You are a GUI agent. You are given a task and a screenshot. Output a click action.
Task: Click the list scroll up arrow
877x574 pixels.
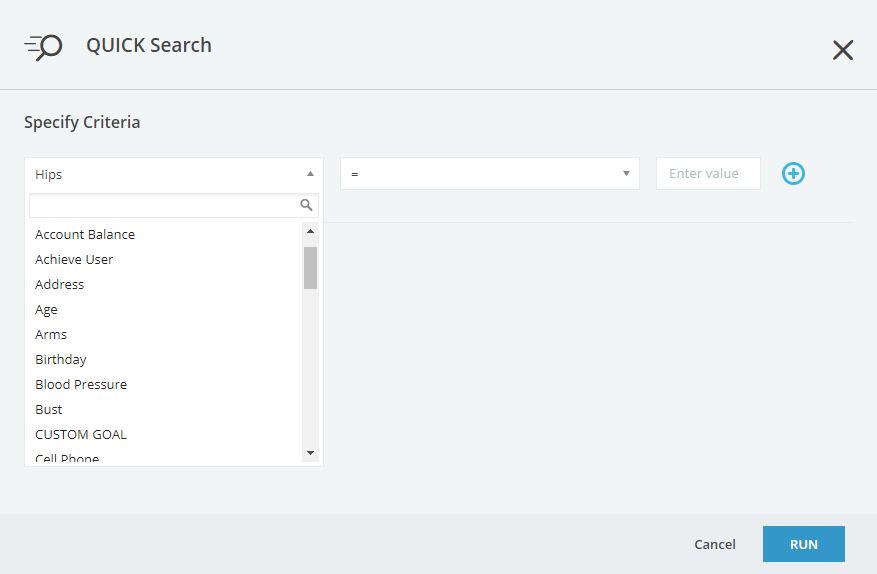pos(310,231)
